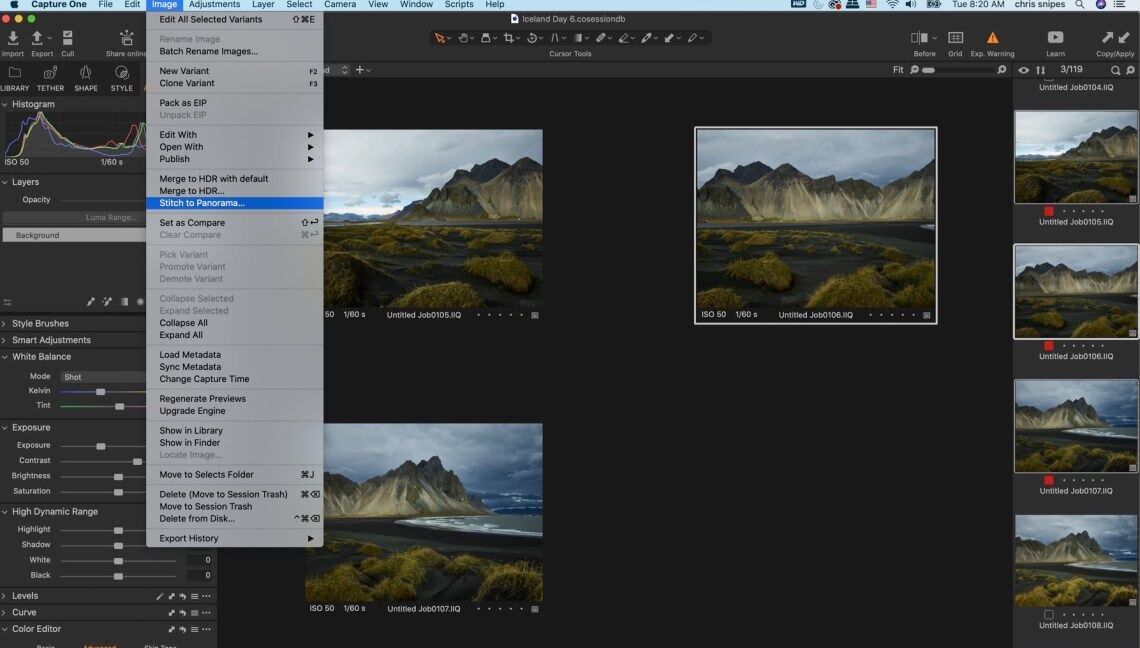Open the Learn video icon

(x=1055, y=38)
